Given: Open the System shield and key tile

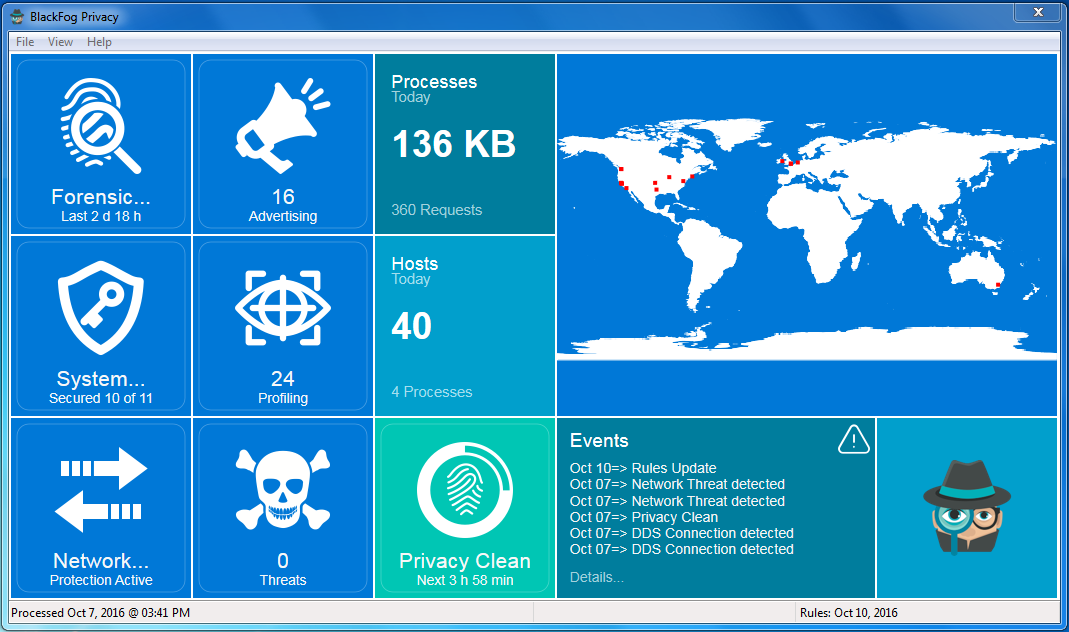Looking at the screenshot, I should [x=101, y=327].
